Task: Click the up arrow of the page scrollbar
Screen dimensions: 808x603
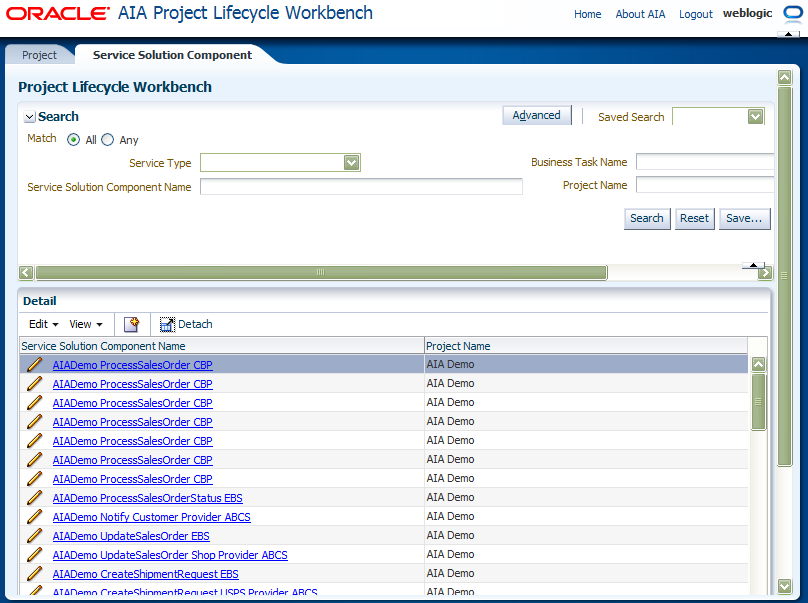Action: [x=784, y=78]
